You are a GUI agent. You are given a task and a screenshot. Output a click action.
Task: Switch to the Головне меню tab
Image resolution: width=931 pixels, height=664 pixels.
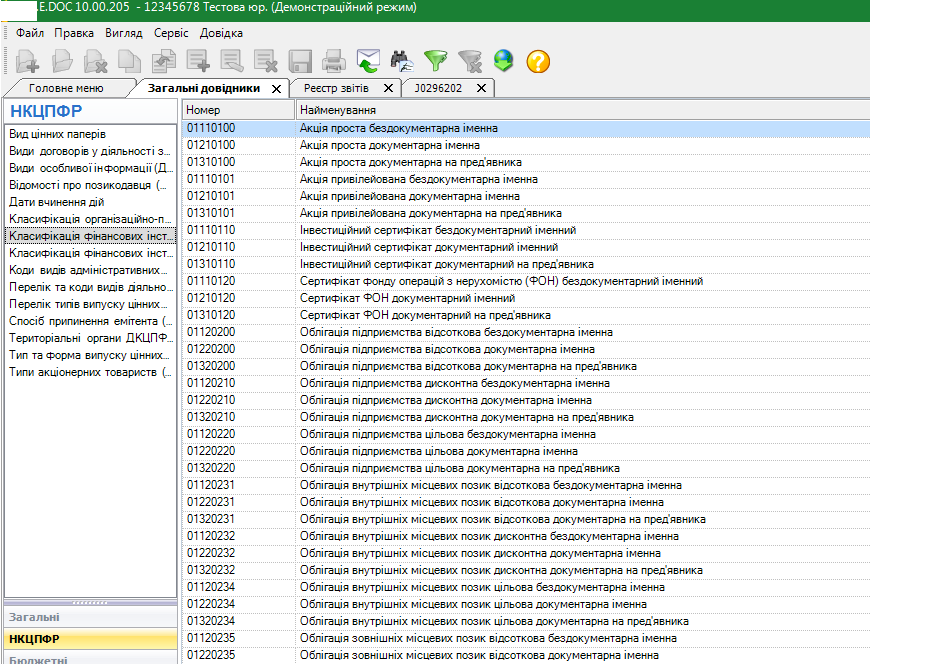[66, 88]
